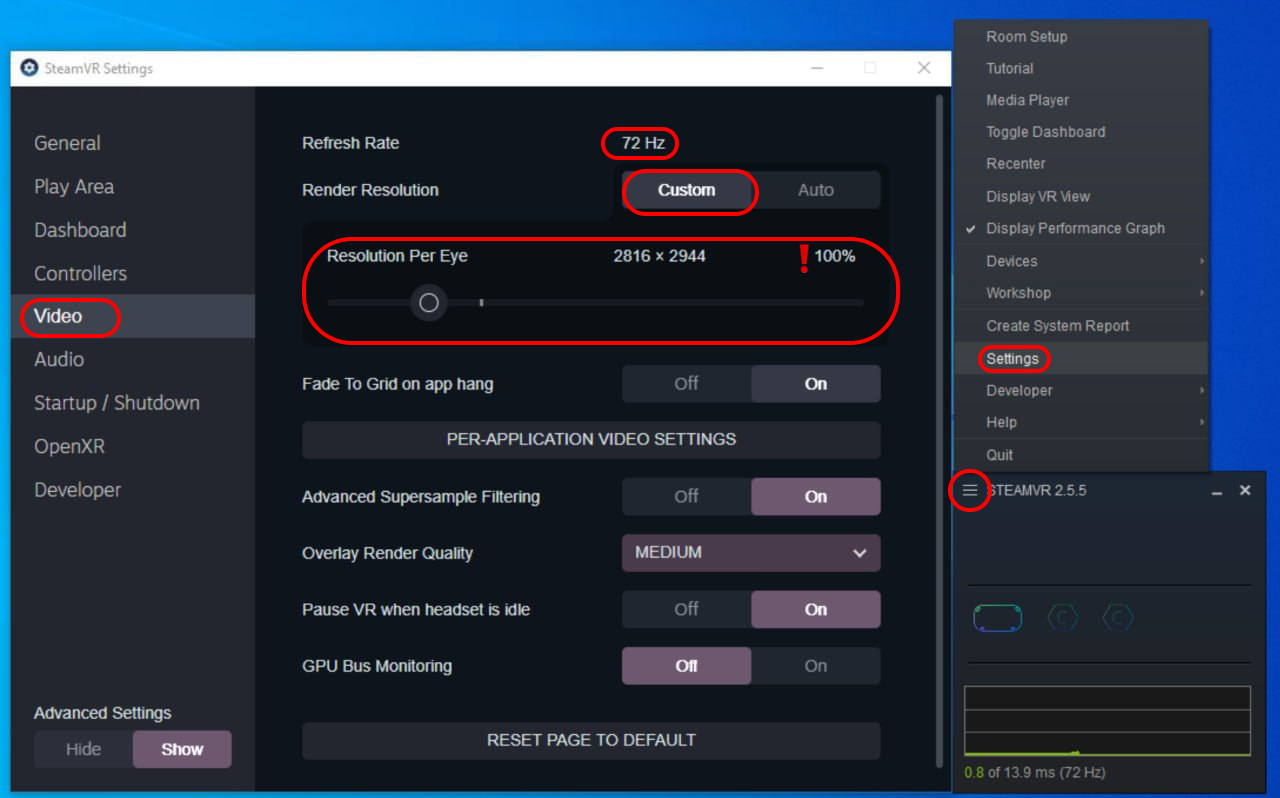This screenshot has height=798, width=1280.
Task: Click the 0.8 of 13.9 ms frame time
Action: pos(1034,773)
